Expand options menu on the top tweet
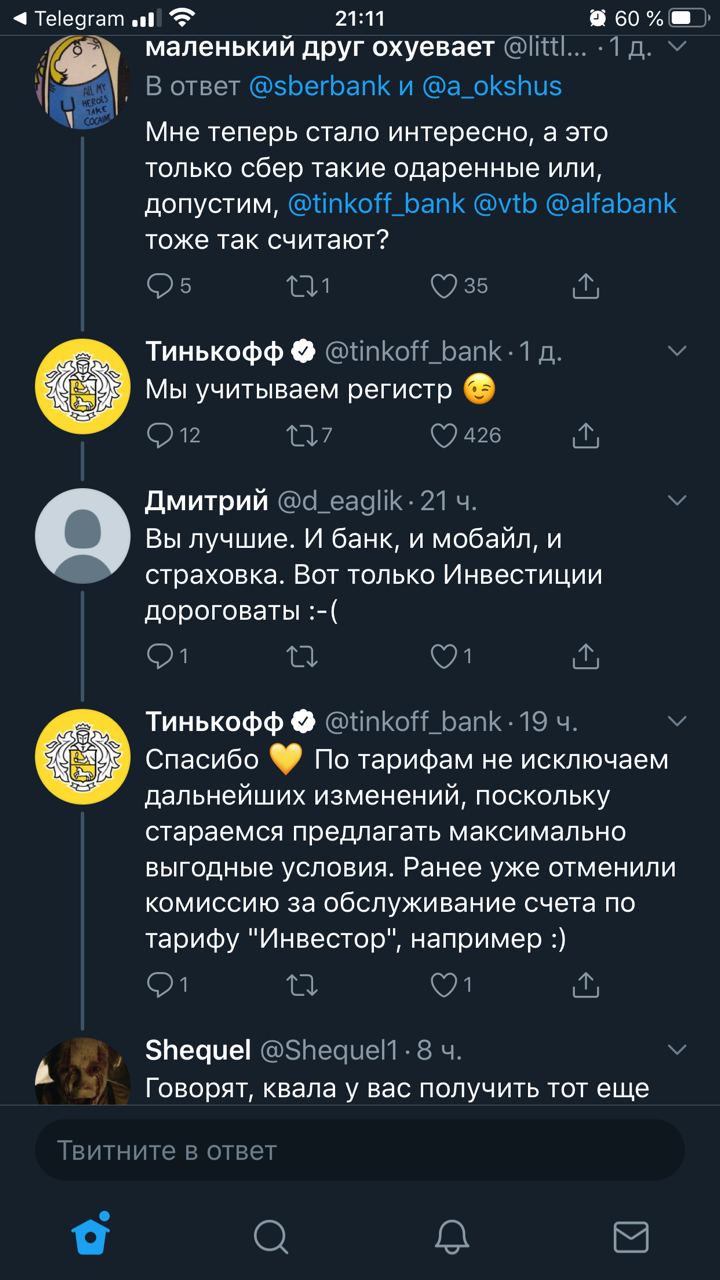Image resolution: width=720 pixels, height=1280 pixels. coord(677,46)
